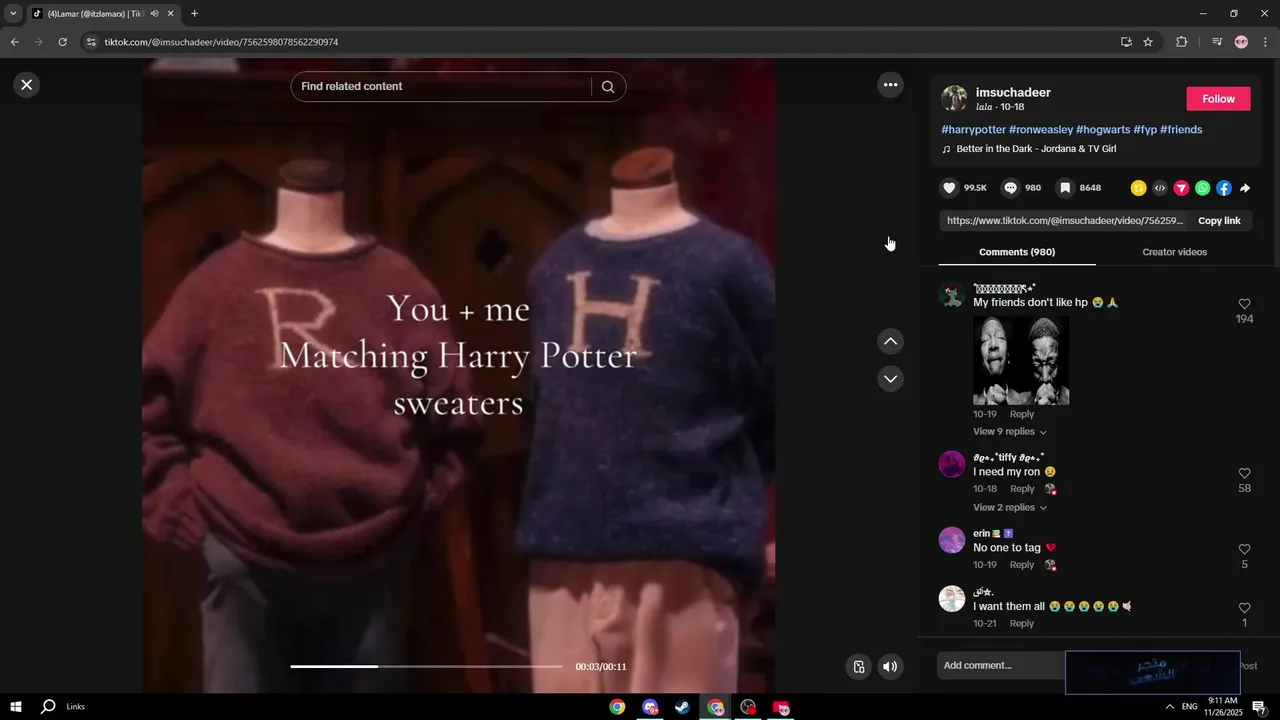Open #fyp hashtag

click(x=1145, y=130)
